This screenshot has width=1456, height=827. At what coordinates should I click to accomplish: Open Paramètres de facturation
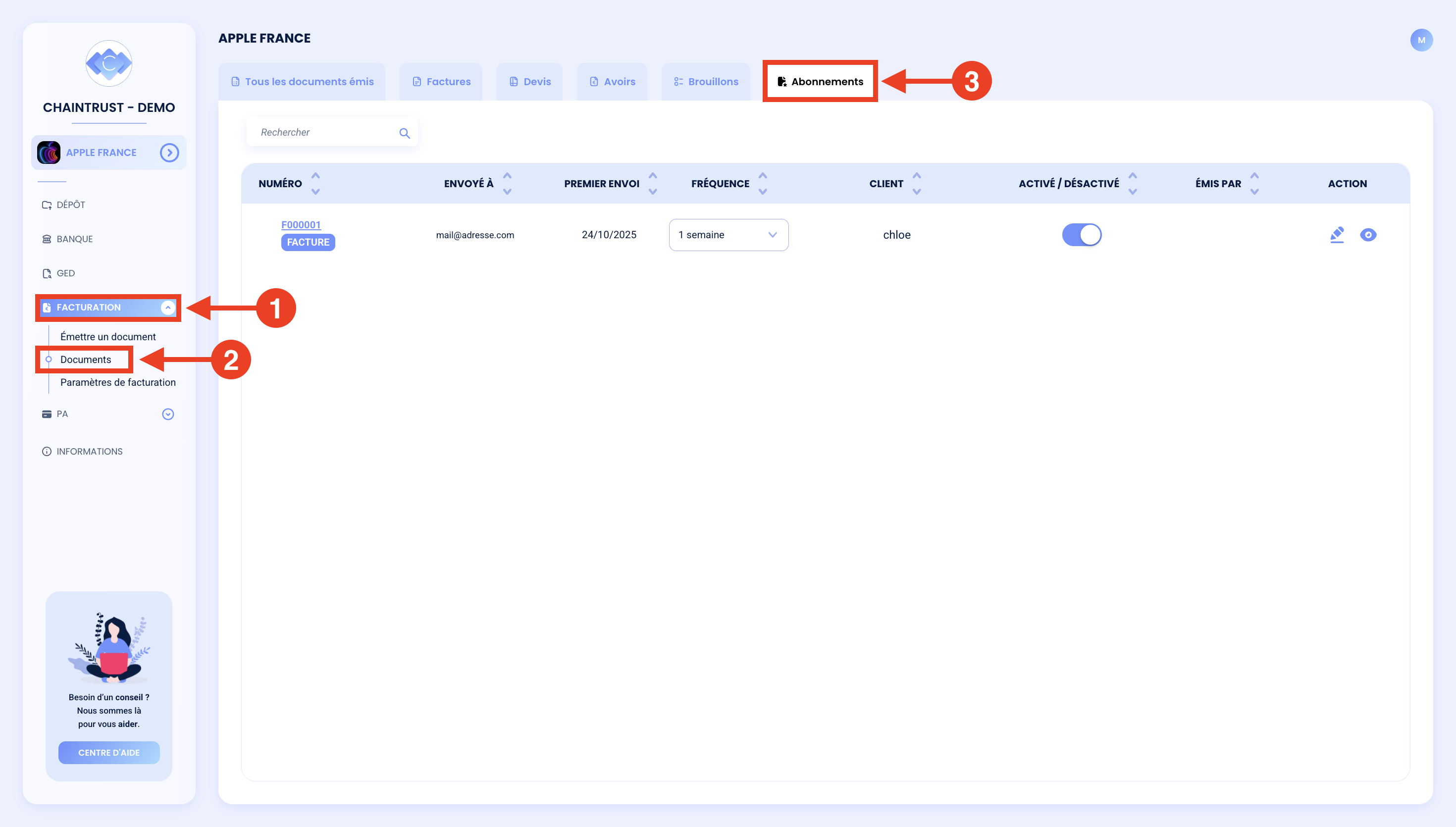coord(117,382)
